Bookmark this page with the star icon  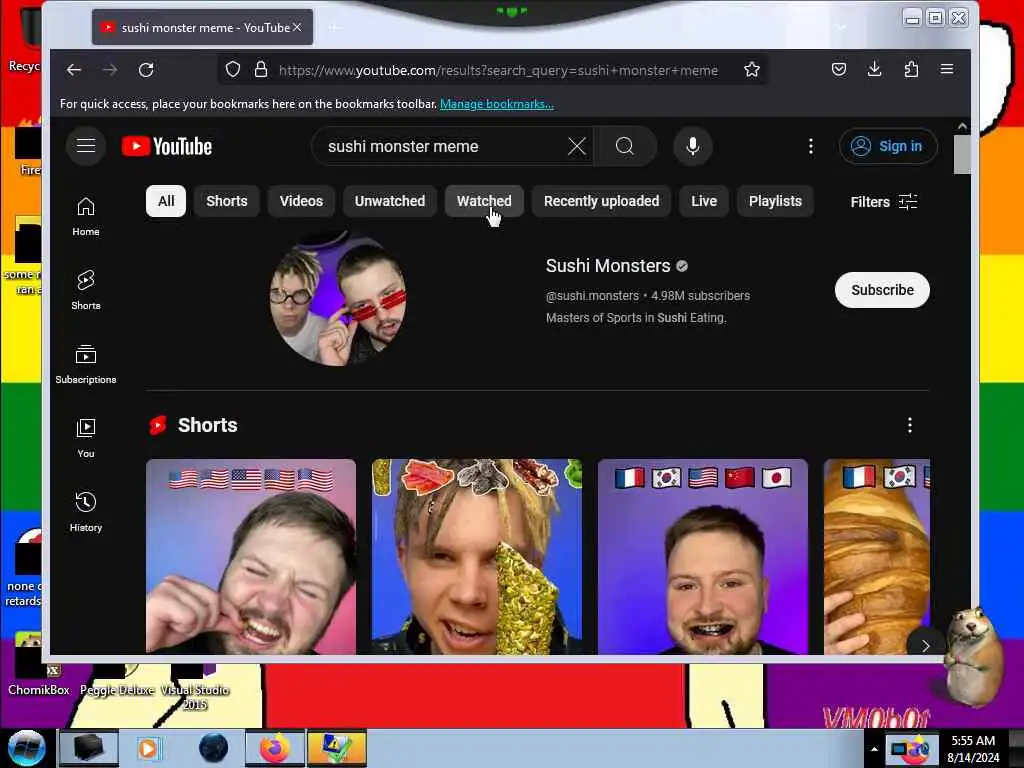tap(752, 69)
